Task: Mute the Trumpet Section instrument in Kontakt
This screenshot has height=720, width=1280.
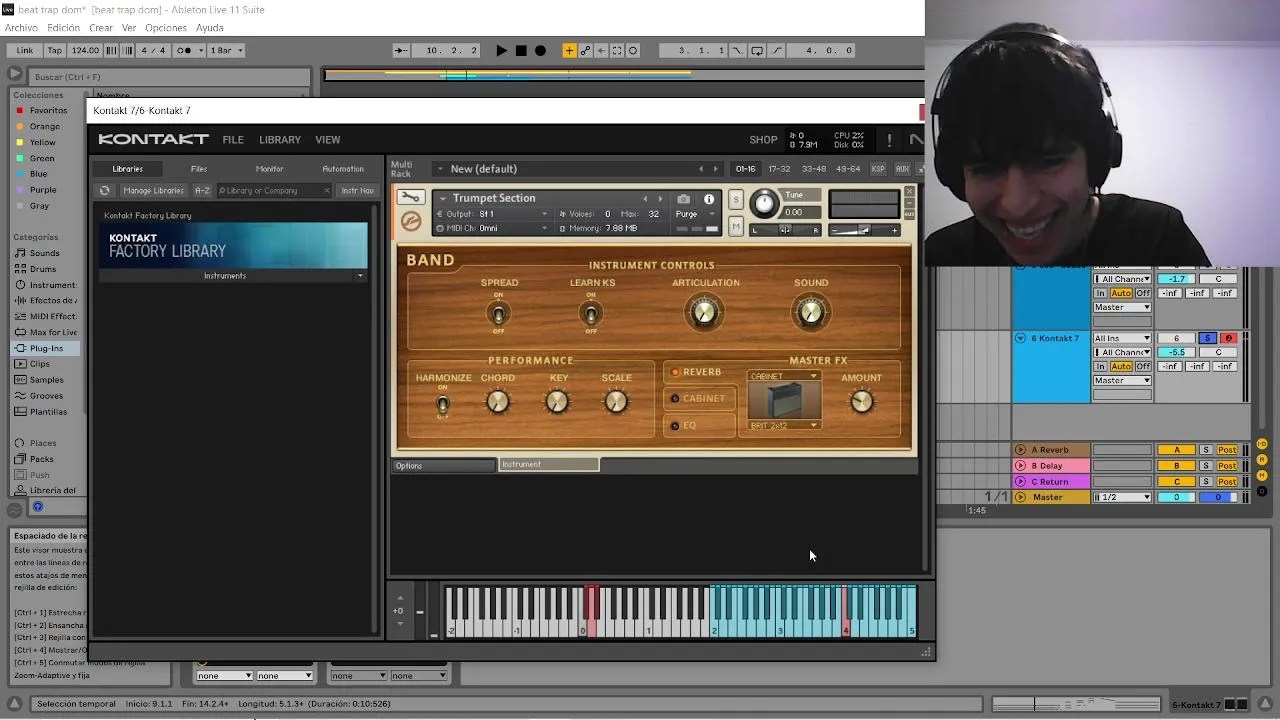Action: pyautogui.click(x=736, y=227)
